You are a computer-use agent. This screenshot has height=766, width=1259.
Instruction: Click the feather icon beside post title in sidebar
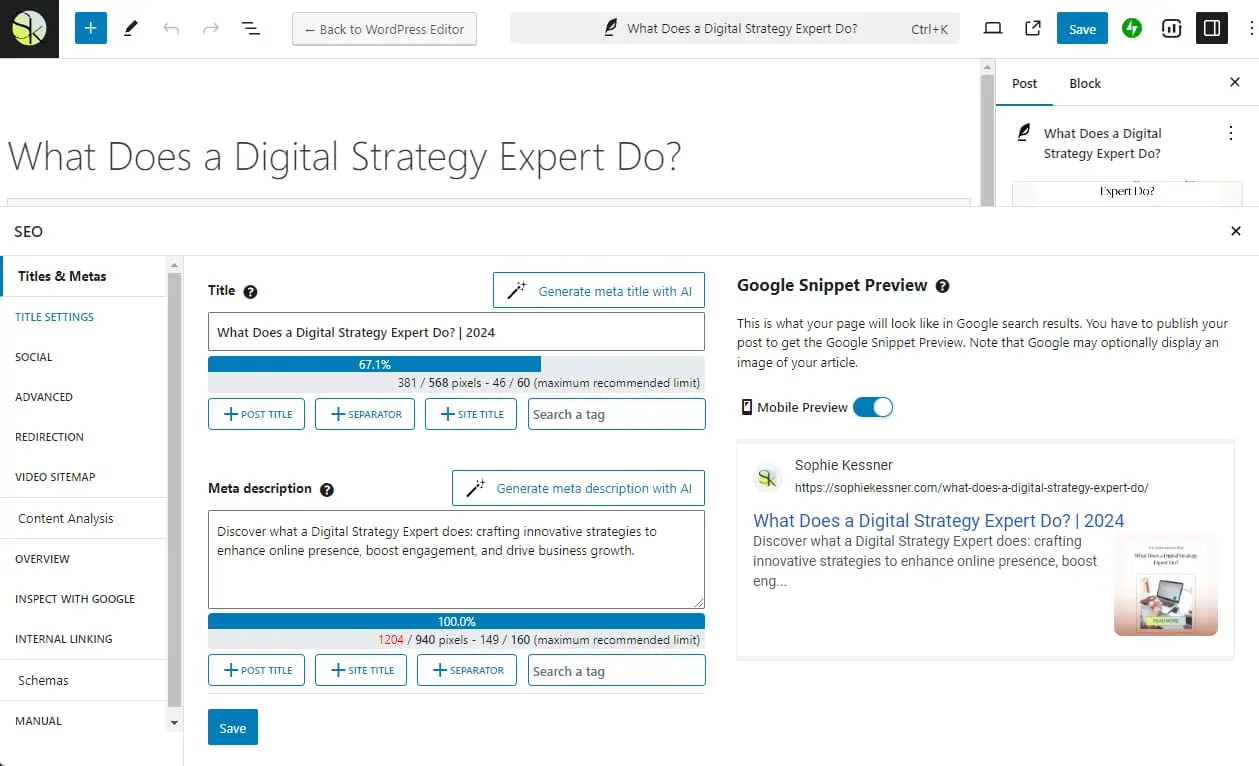(1024, 132)
